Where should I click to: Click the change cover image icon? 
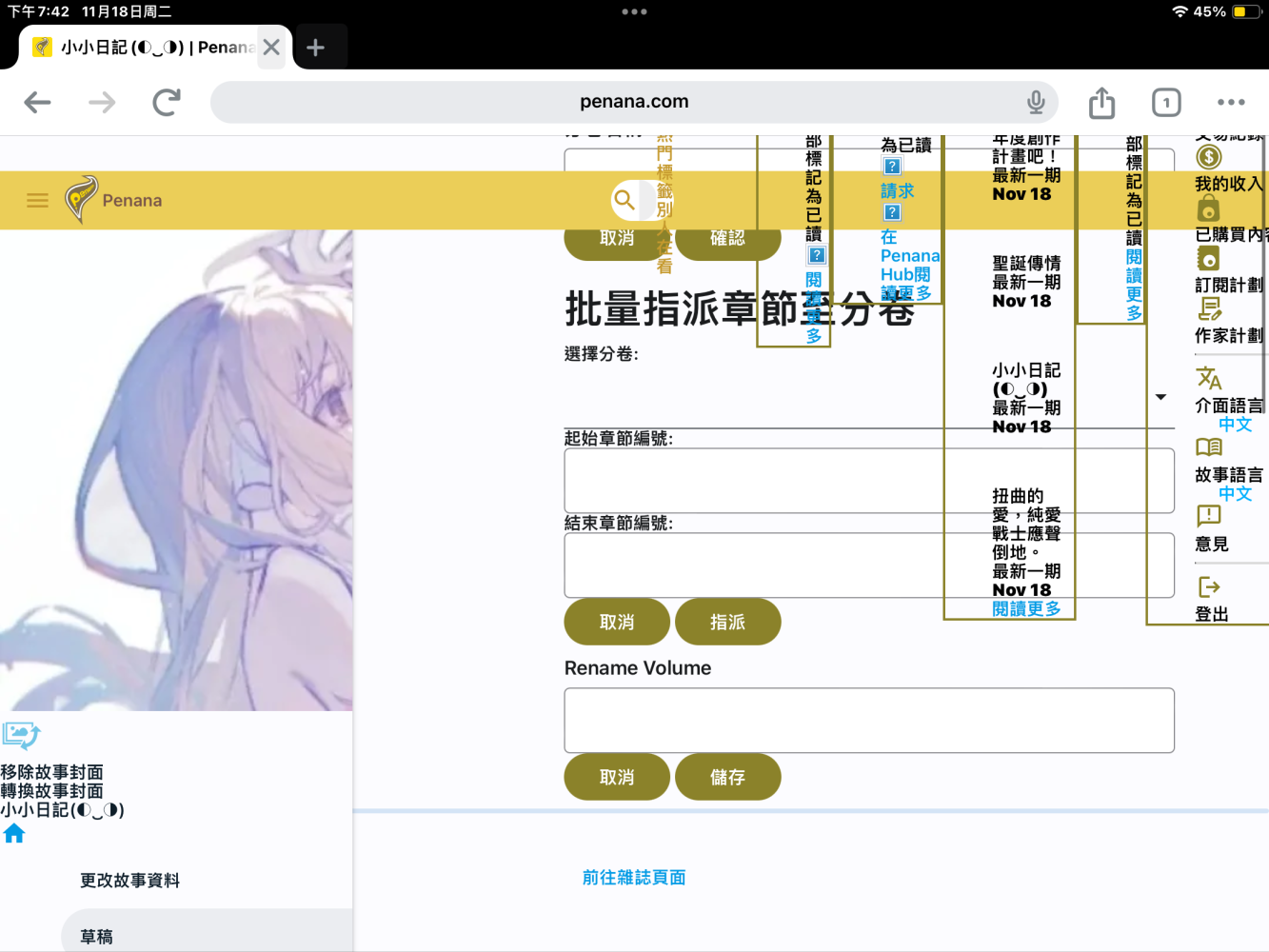[21, 735]
